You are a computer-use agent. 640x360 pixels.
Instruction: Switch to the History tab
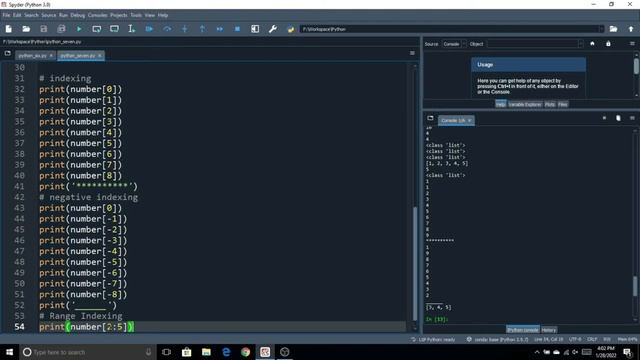(x=549, y=330)
